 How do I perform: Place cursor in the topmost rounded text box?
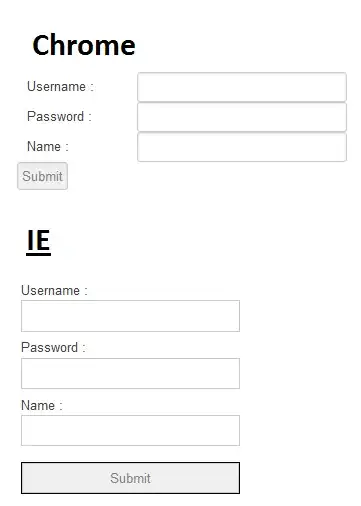pyautogui.click(x=242, y=87)
